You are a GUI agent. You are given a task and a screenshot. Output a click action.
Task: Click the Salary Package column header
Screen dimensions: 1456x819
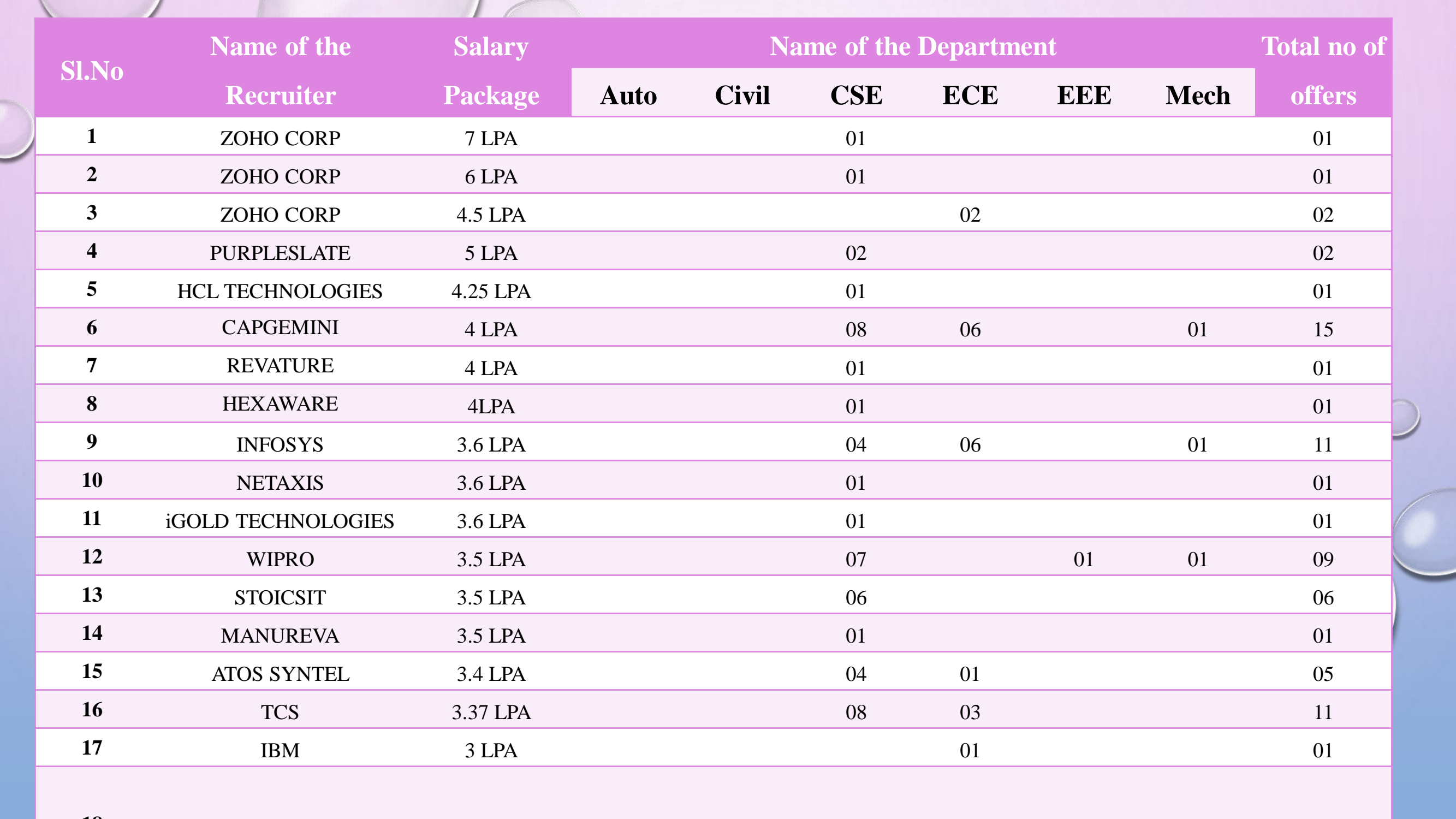491,70
